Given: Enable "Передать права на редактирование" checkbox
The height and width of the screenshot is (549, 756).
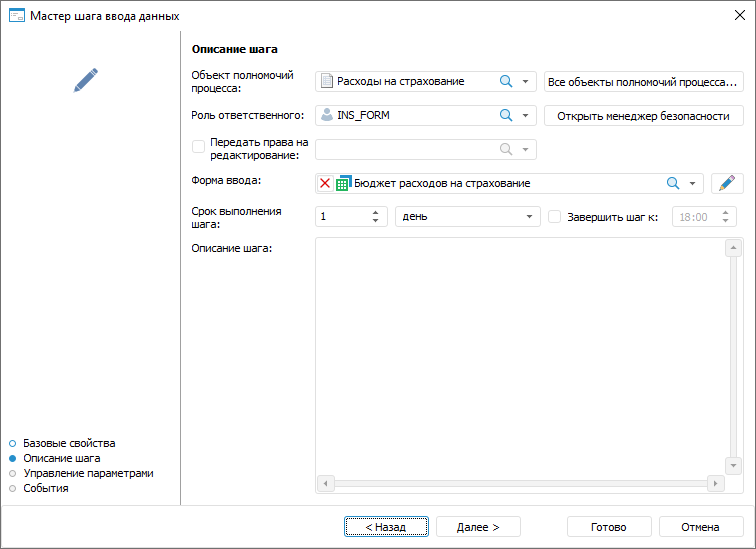Looking at the screenshot, I should click(198, 148).
